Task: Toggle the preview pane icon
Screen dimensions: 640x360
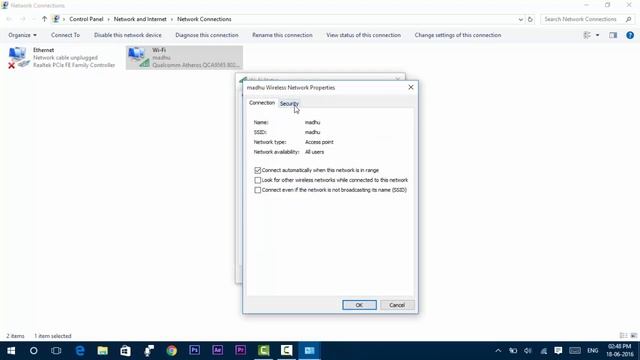Action: [x=613, y=35]
